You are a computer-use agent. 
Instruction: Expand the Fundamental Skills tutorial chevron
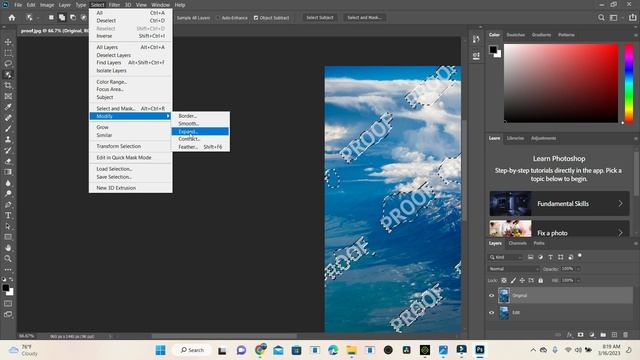tap(620, 203)
